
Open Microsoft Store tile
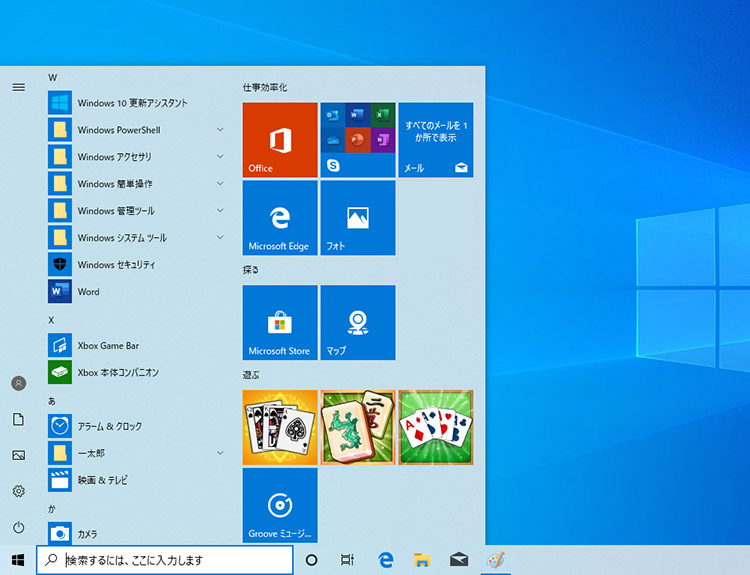tap(279, 322)
